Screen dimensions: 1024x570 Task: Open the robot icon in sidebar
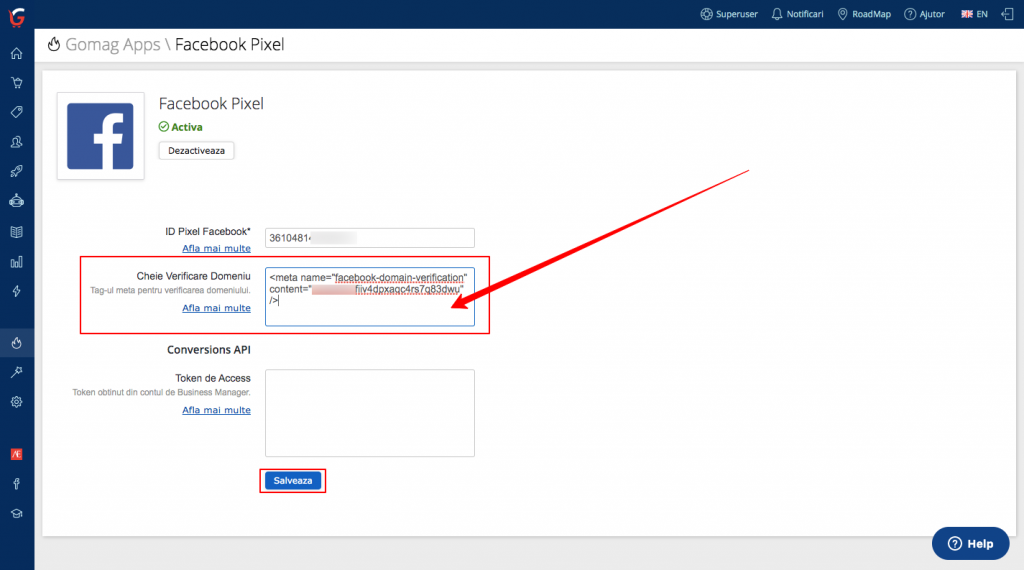click(x=17, y=201)
